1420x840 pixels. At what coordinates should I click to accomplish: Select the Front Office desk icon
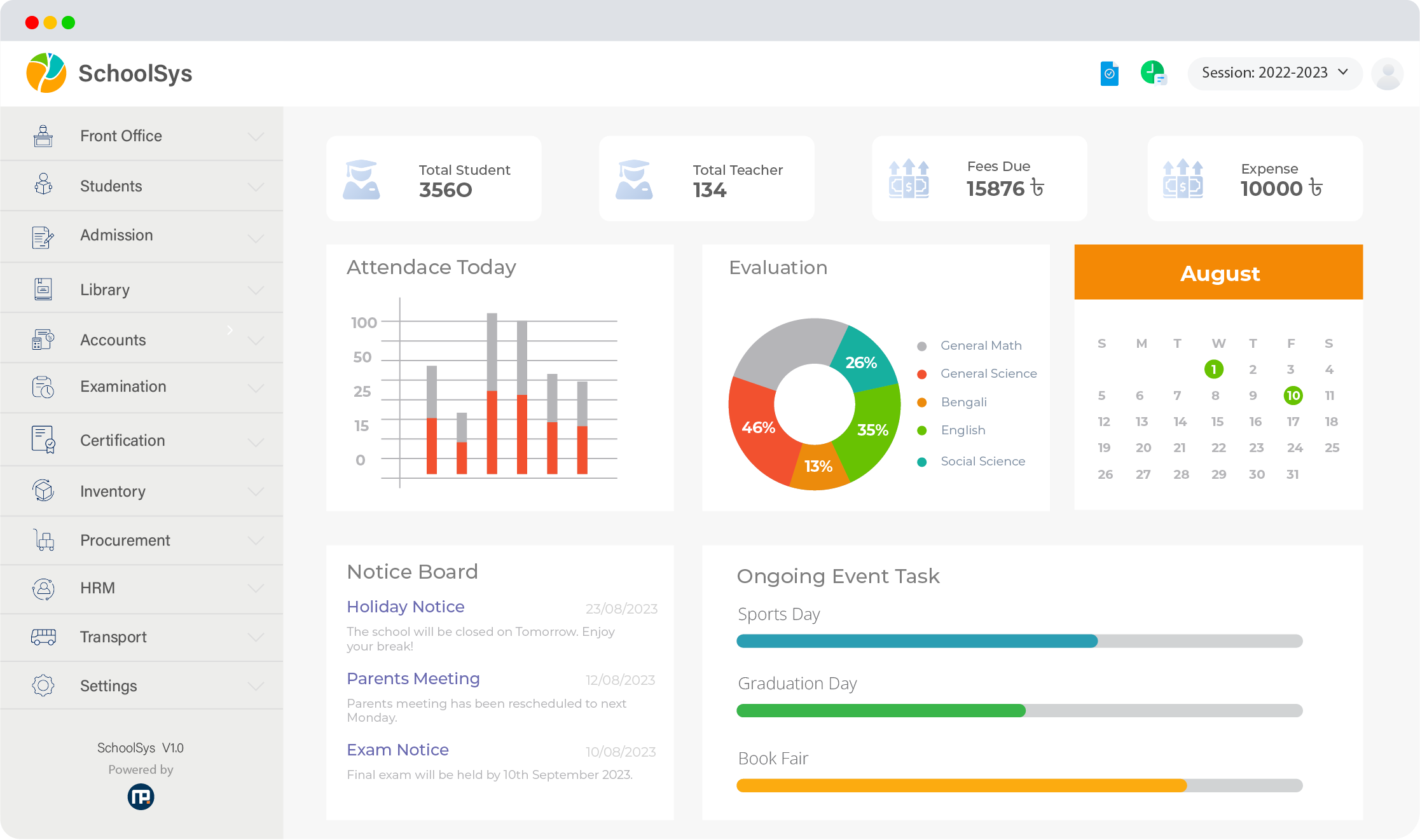coord(43,135)
